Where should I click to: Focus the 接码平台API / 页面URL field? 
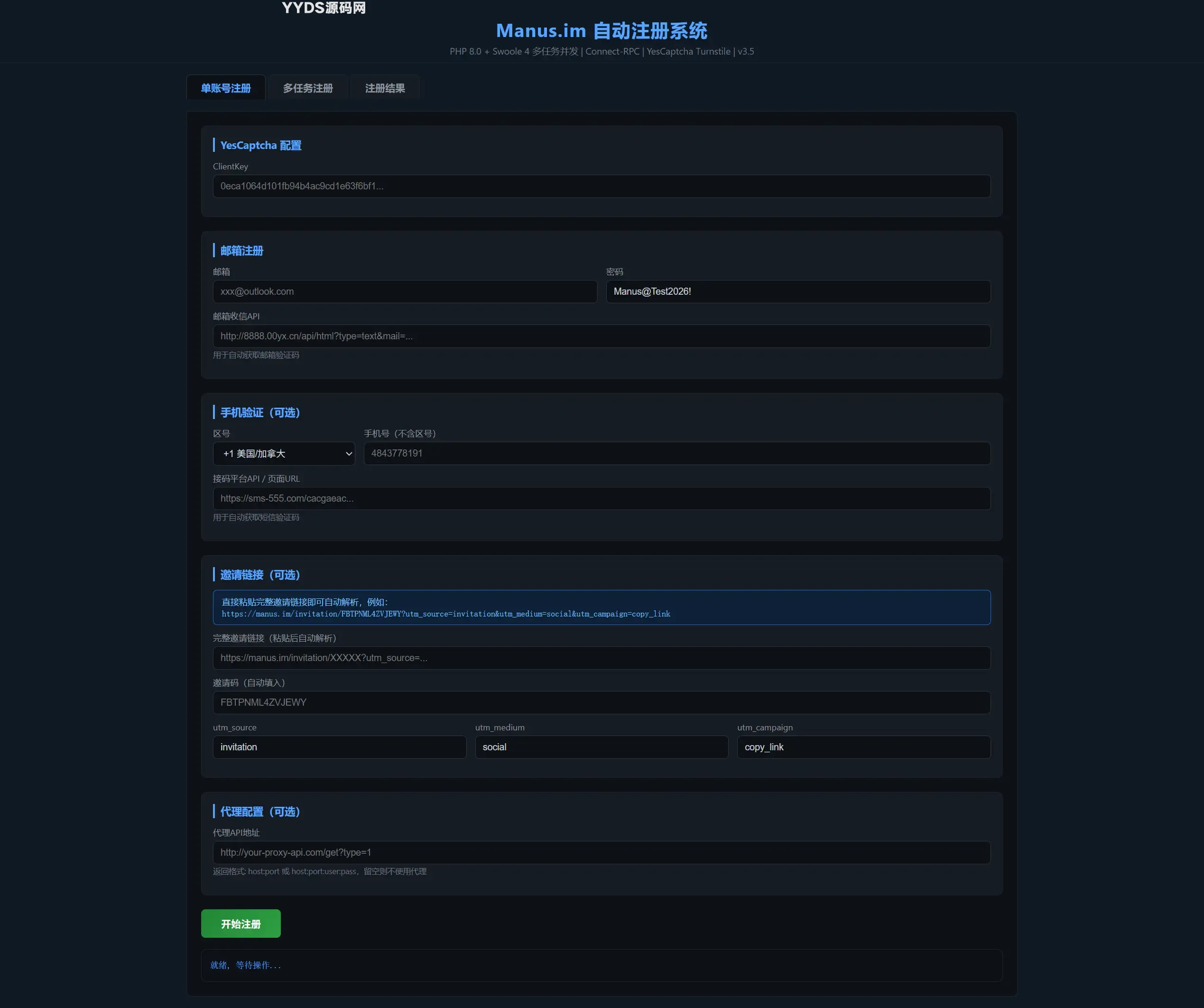coord(602,499)
